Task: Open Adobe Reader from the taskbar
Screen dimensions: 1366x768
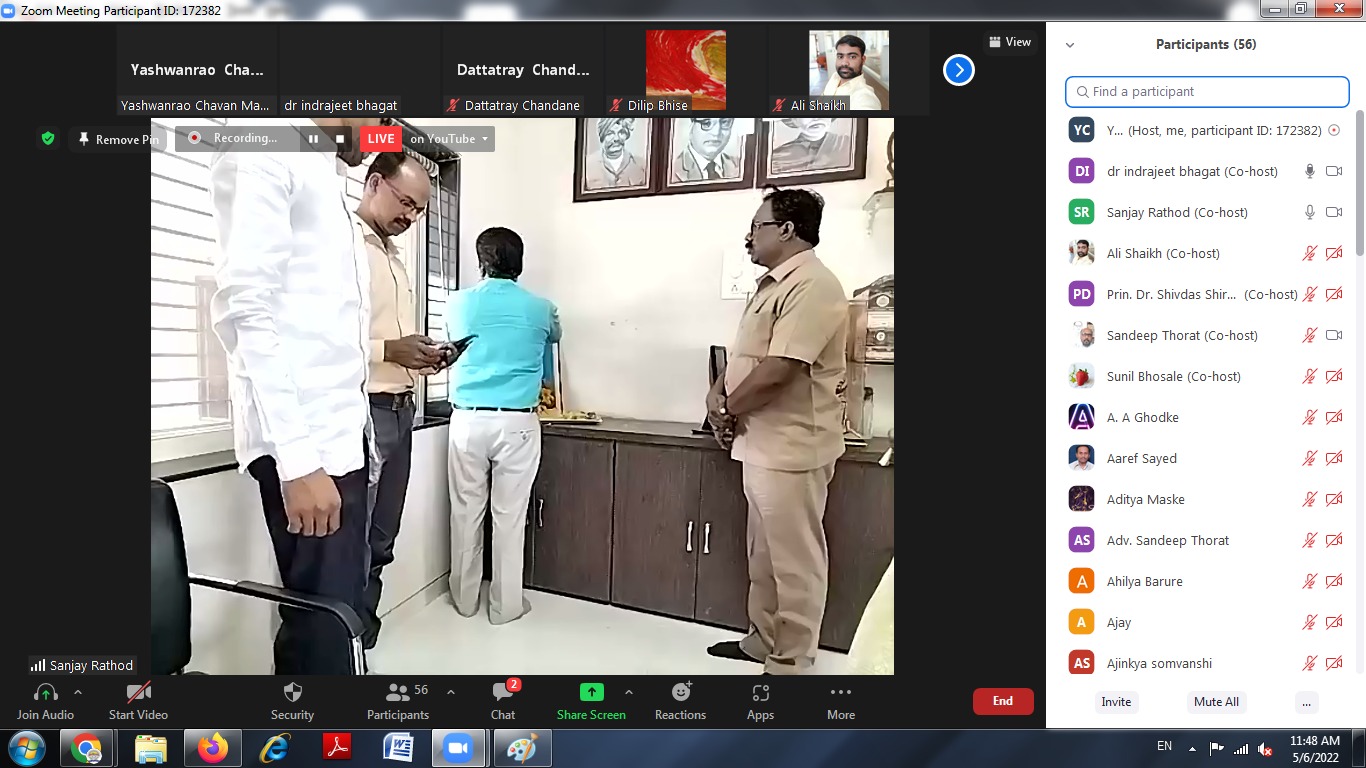Action: point(336,748)
